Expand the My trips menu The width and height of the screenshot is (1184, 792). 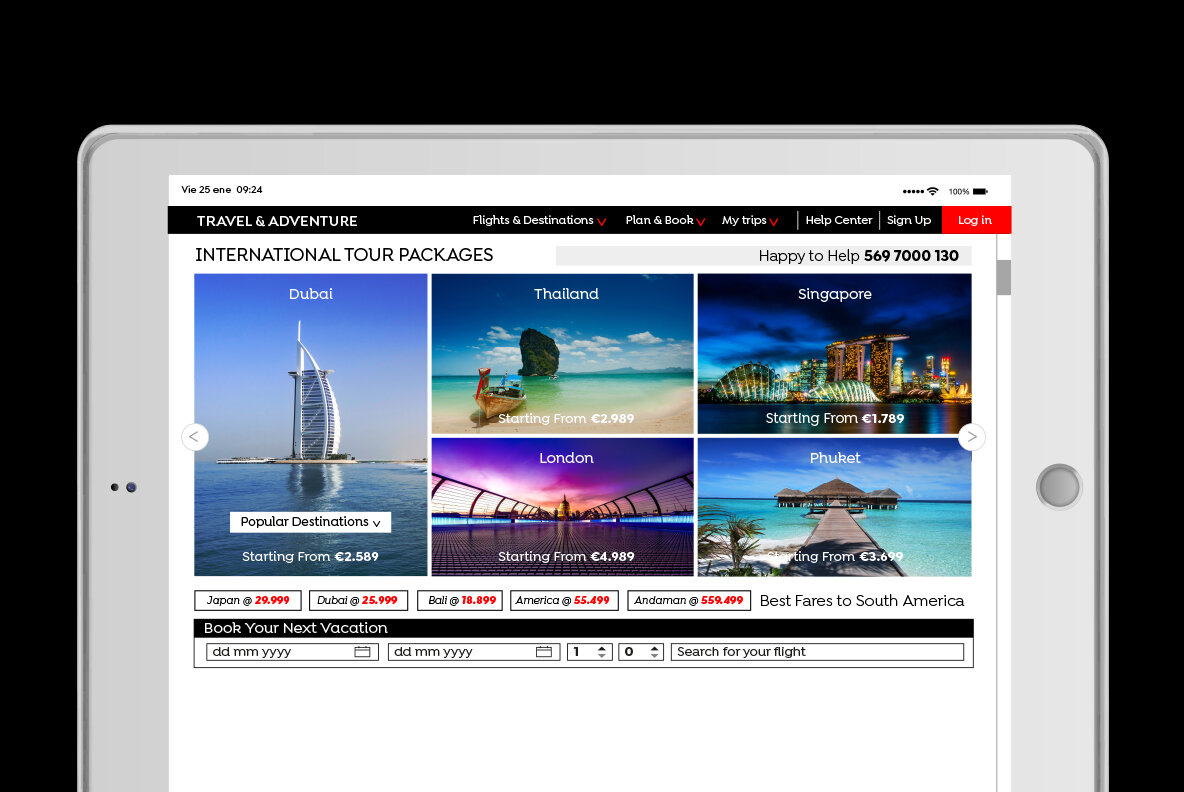(x=750, y=220)
